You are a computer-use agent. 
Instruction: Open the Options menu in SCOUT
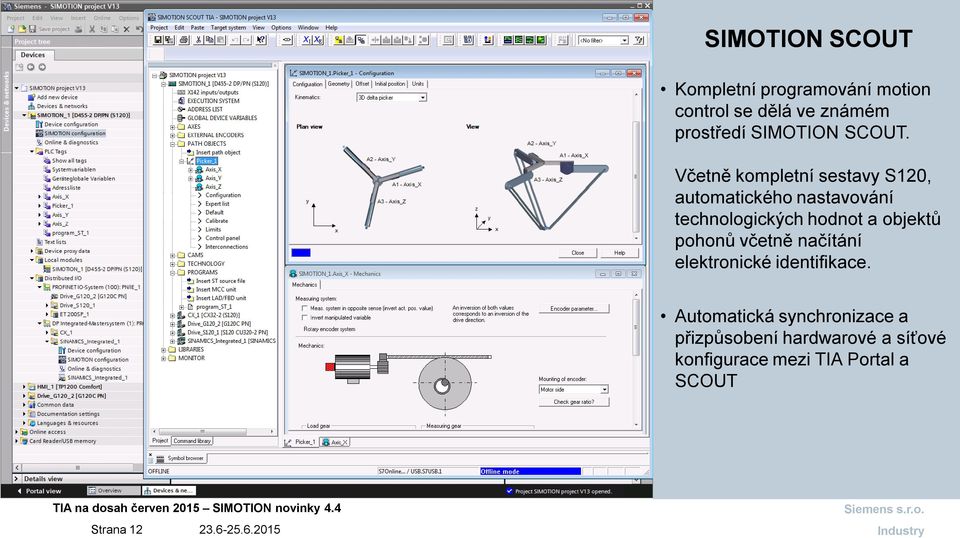click(x=281, y=28)
